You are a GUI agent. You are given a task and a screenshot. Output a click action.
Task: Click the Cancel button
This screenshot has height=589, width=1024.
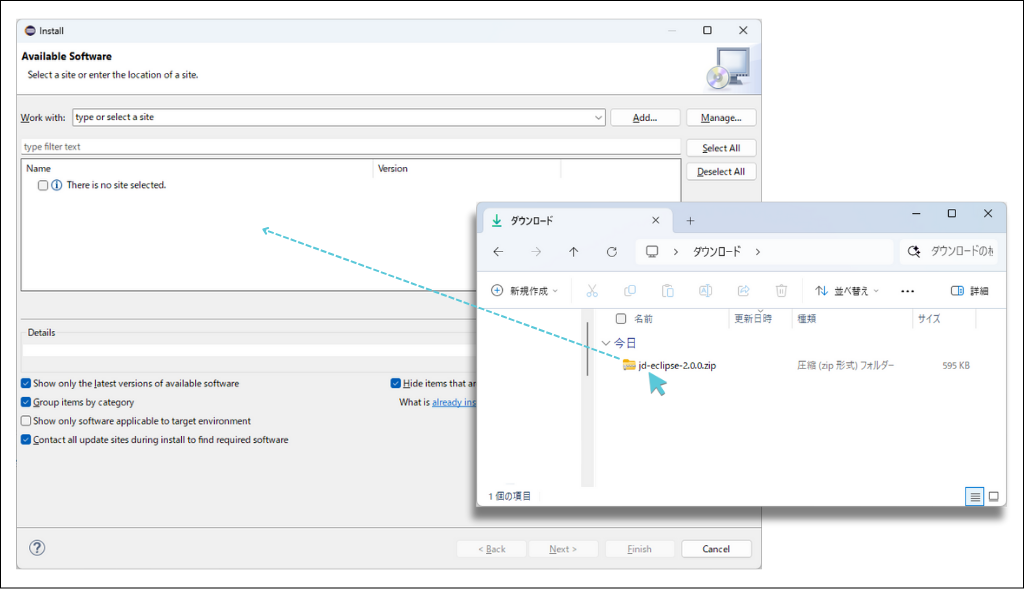[716, 549]
